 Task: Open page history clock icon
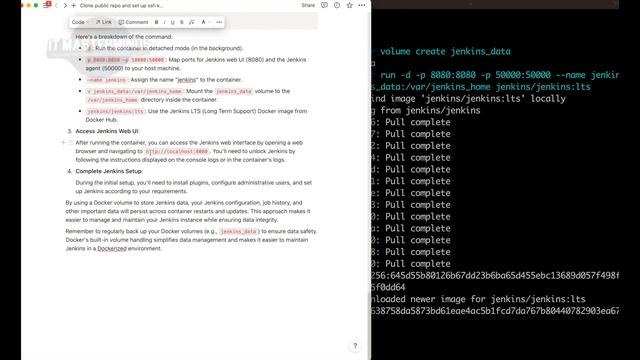[x=337, y=5]
